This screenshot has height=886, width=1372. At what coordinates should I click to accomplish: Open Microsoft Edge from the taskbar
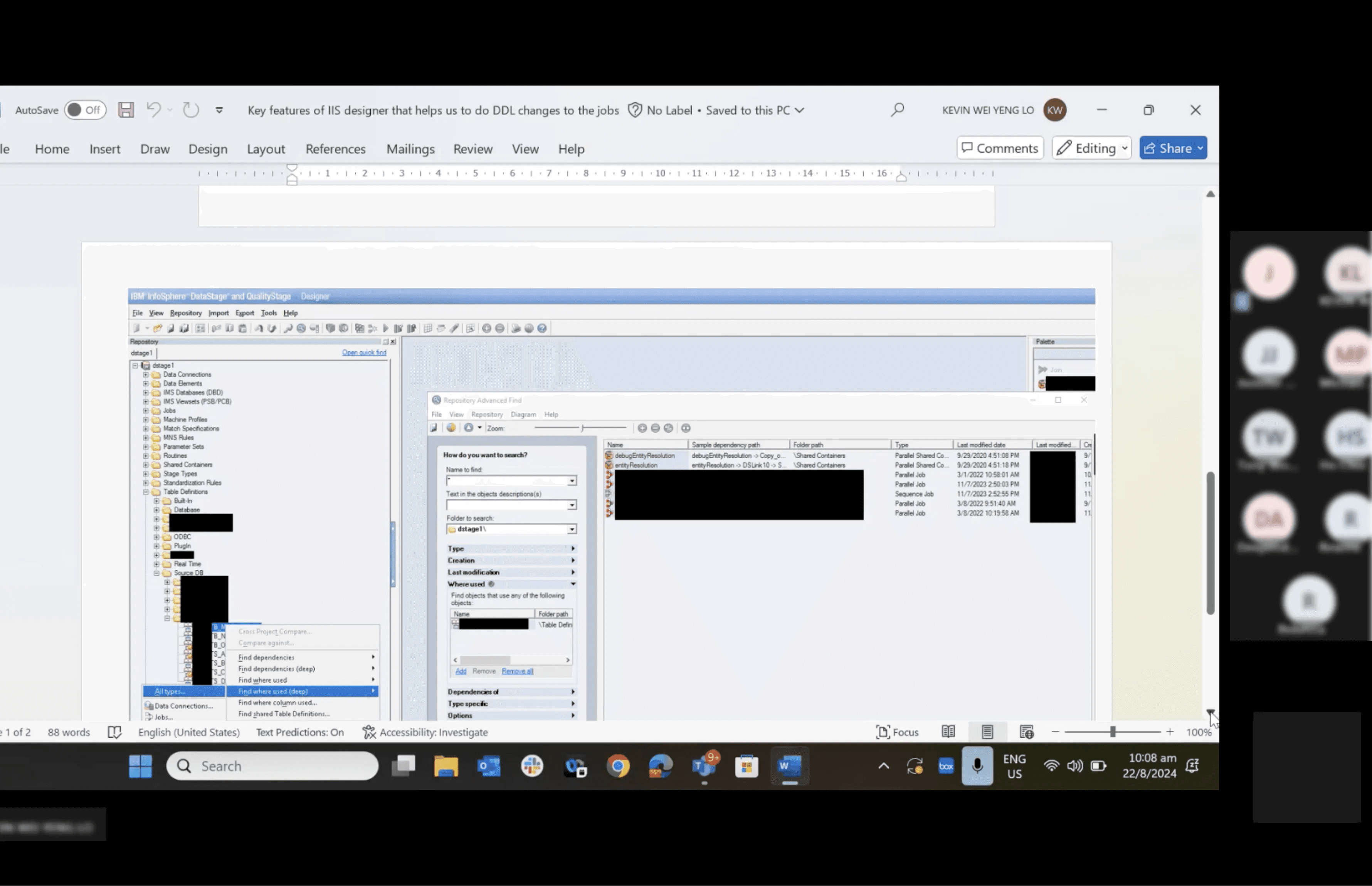661,766
